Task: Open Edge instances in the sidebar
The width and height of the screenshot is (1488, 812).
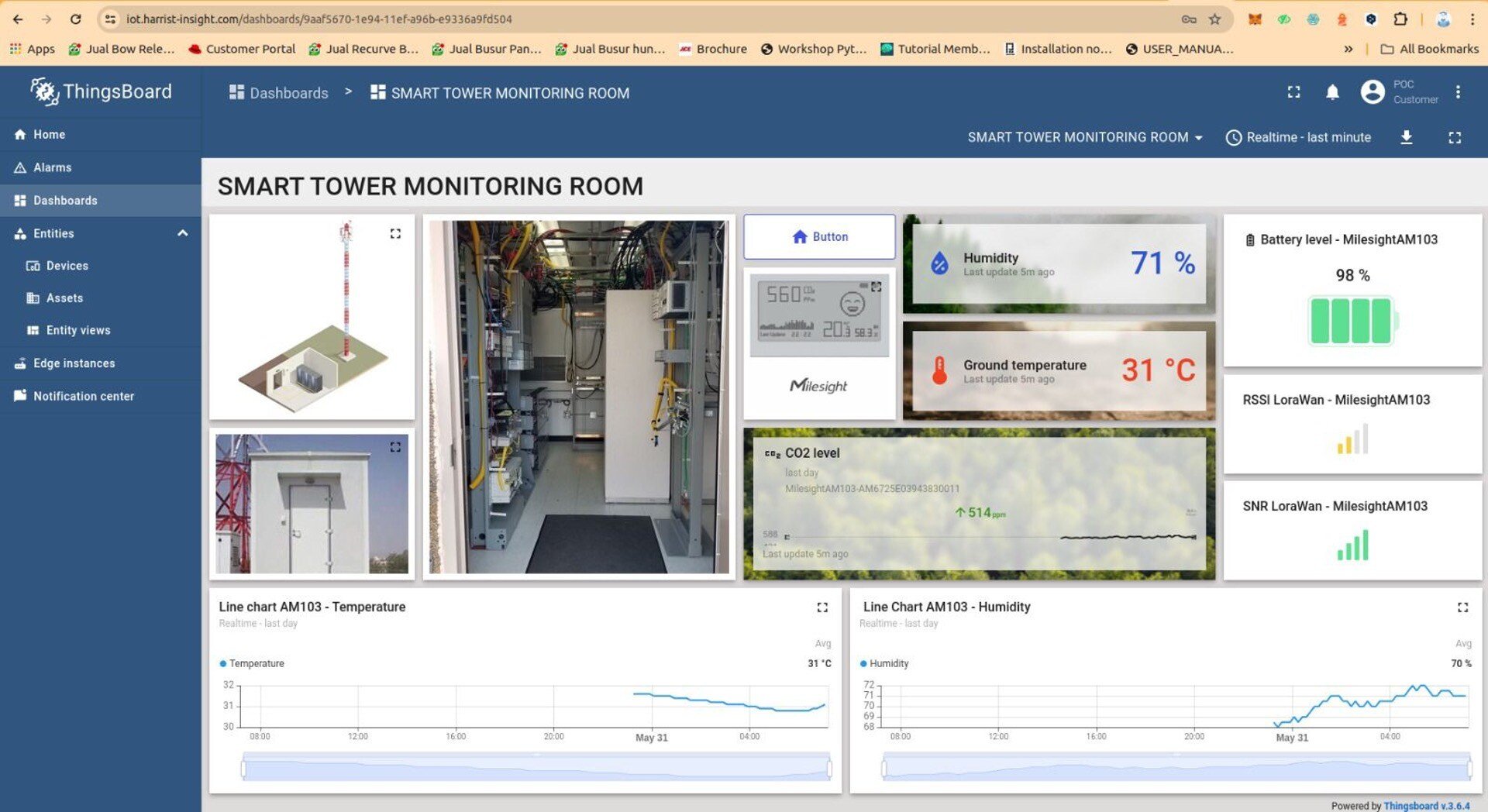Action: [x=75, y=363]
